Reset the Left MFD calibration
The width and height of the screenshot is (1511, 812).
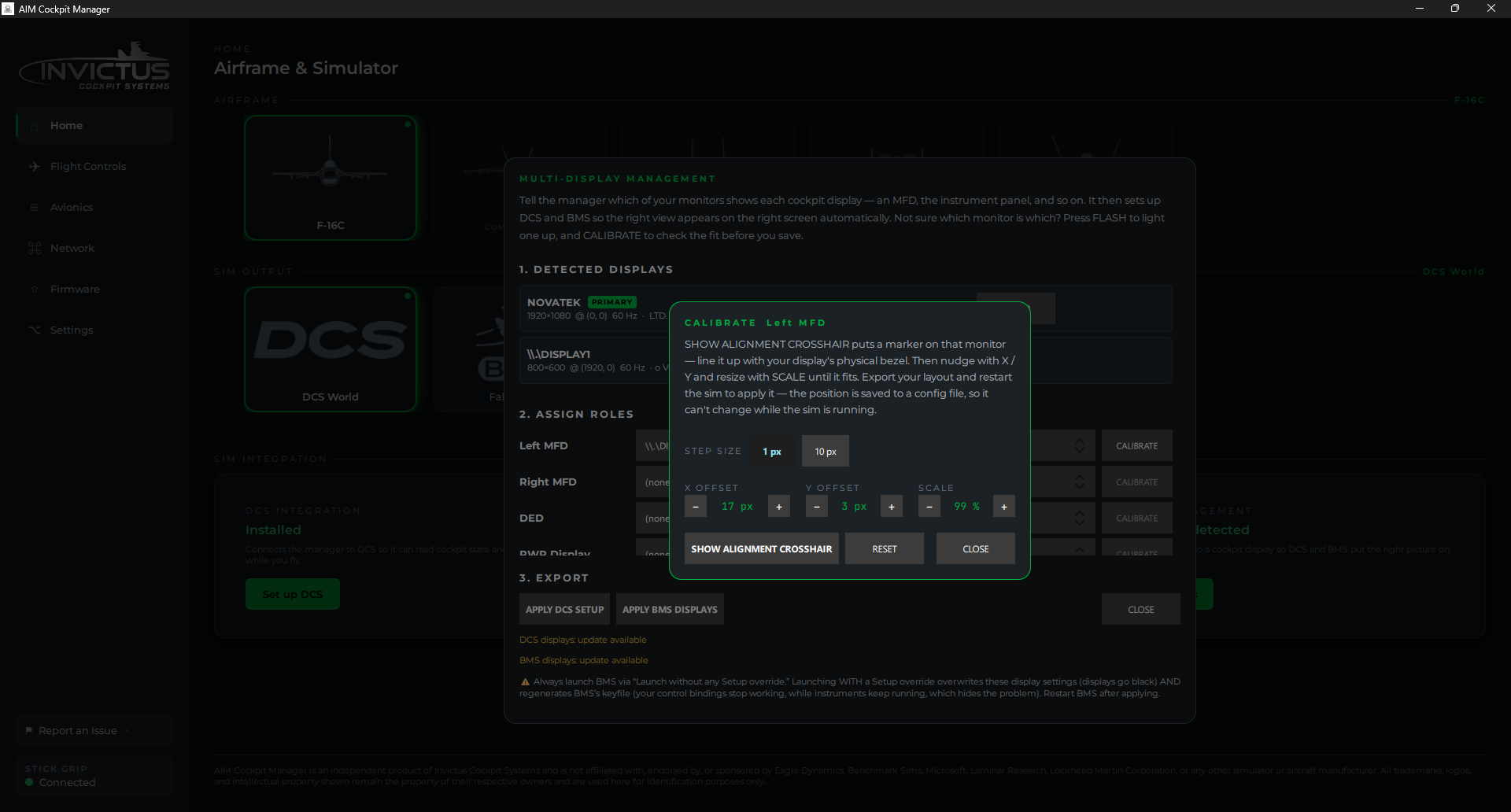point(885,548)
